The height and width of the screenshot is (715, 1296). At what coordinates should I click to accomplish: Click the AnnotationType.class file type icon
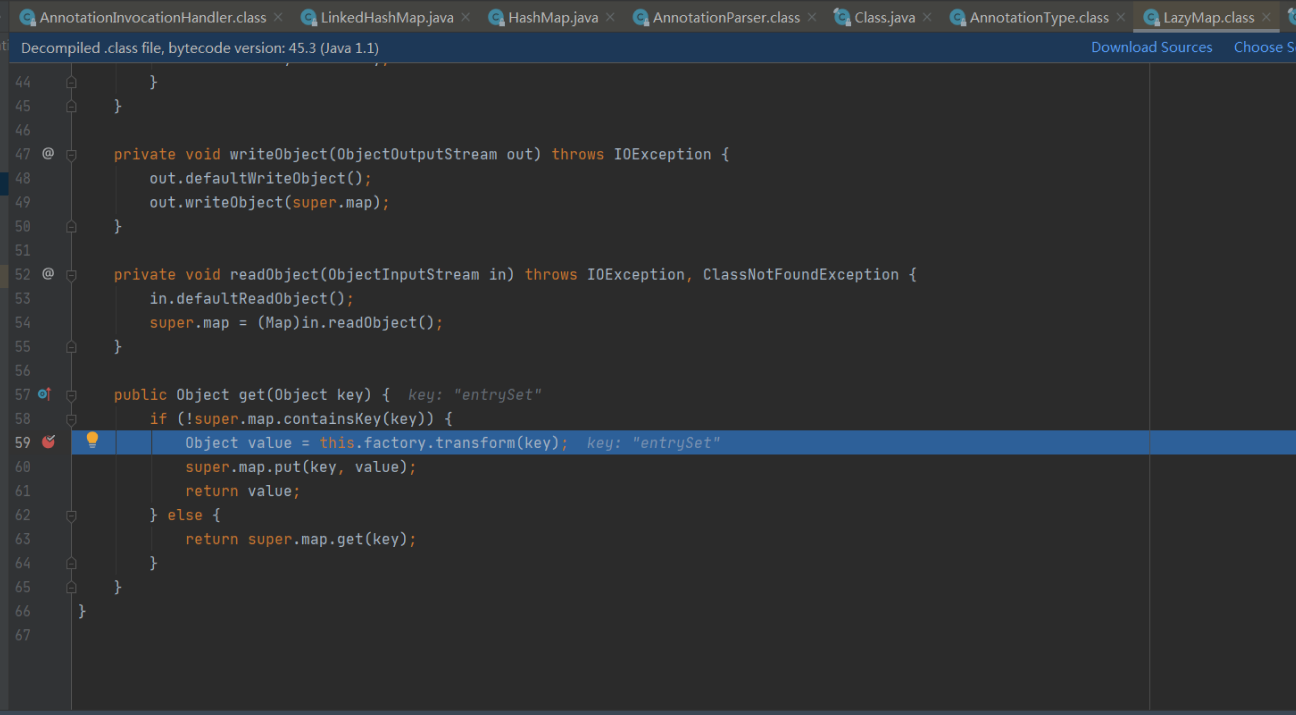click(x=958, y=17)
